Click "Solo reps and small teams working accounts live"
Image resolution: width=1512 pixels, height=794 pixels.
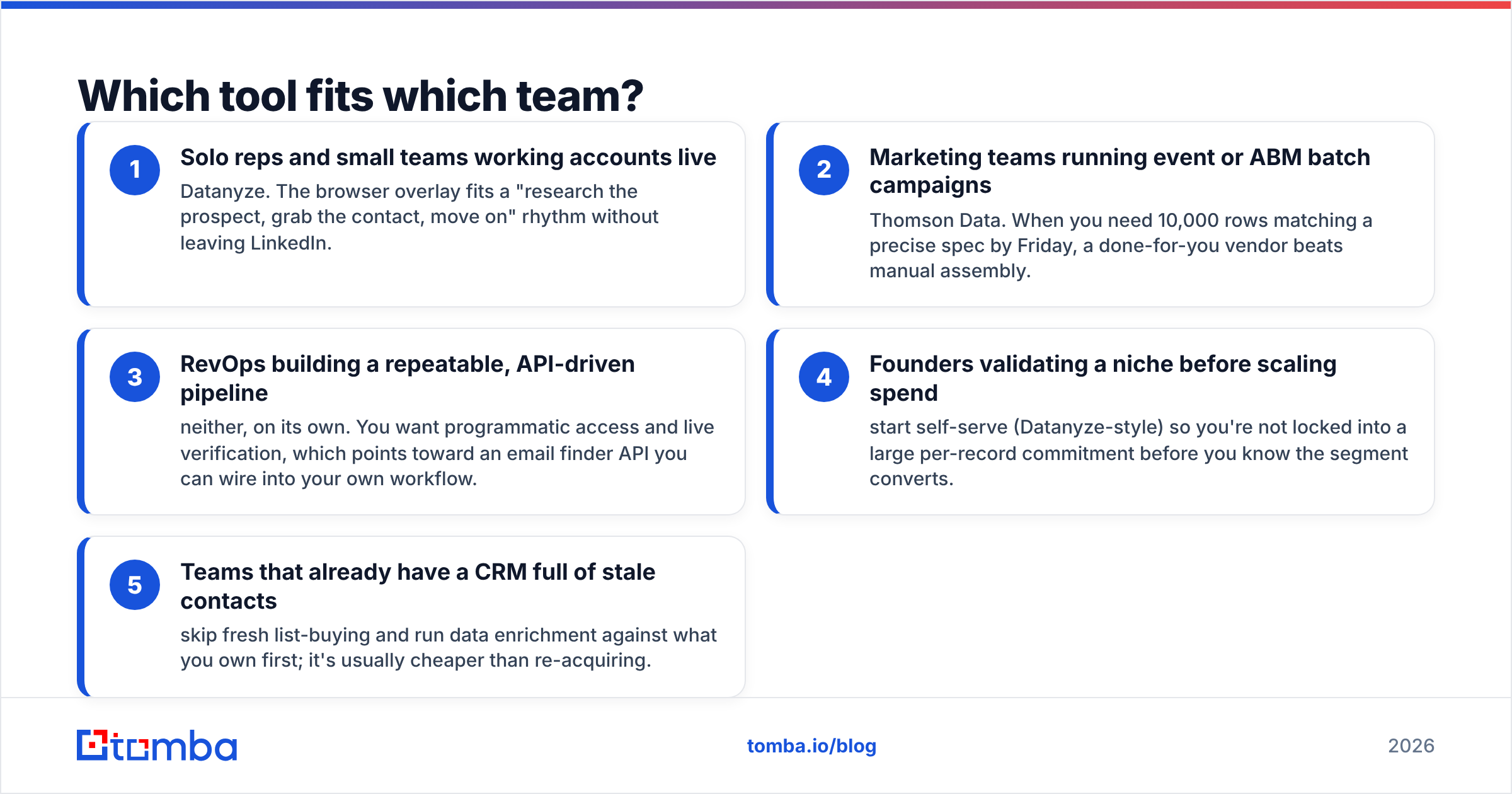[x=448, y=158]
